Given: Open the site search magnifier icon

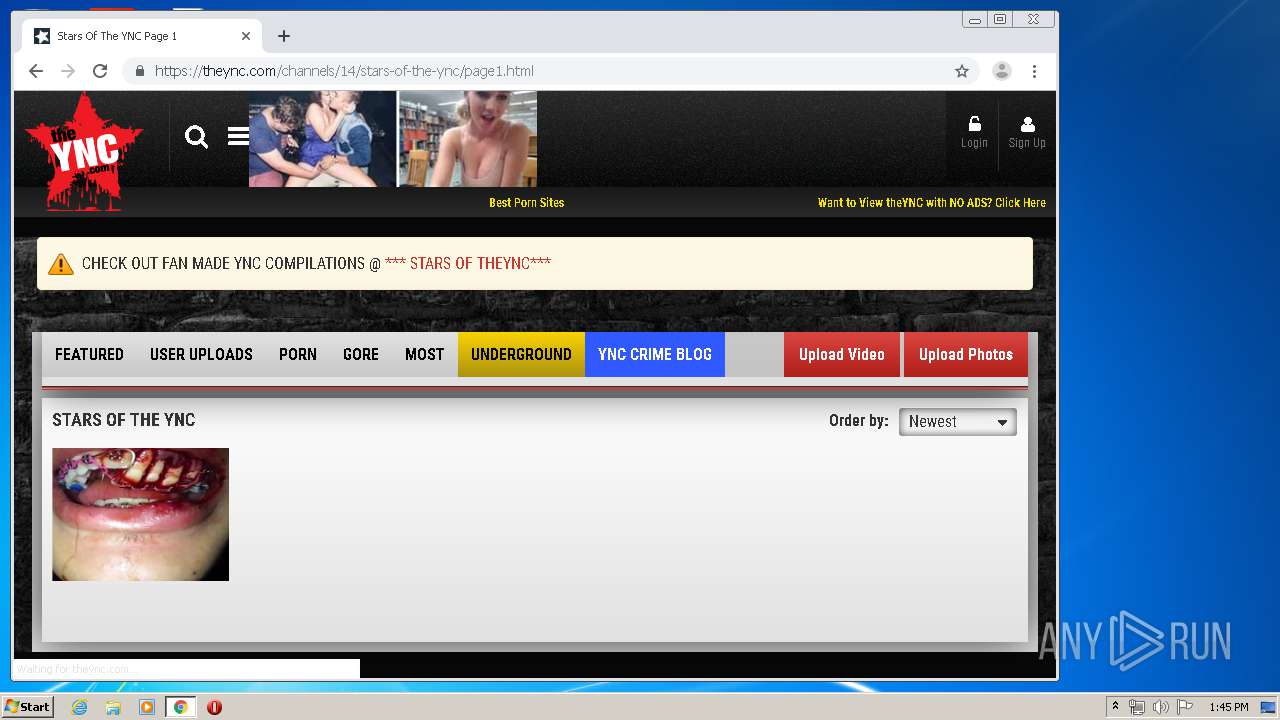Looking at the screenshot, I should [x=196, y=137].
